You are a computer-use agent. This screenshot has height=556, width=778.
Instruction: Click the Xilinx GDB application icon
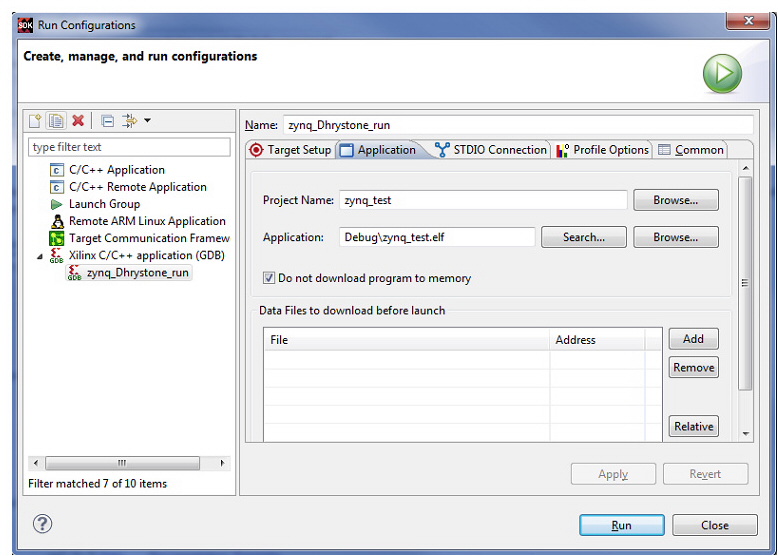pyautogui.click(x=56, y=255)
